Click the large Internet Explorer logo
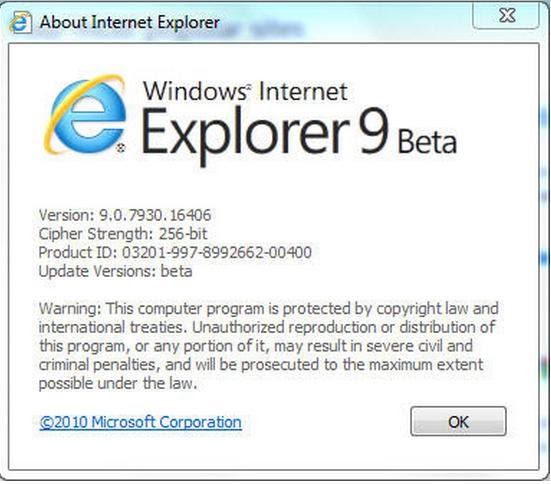The image size is (551, 484). coord(85,114)
